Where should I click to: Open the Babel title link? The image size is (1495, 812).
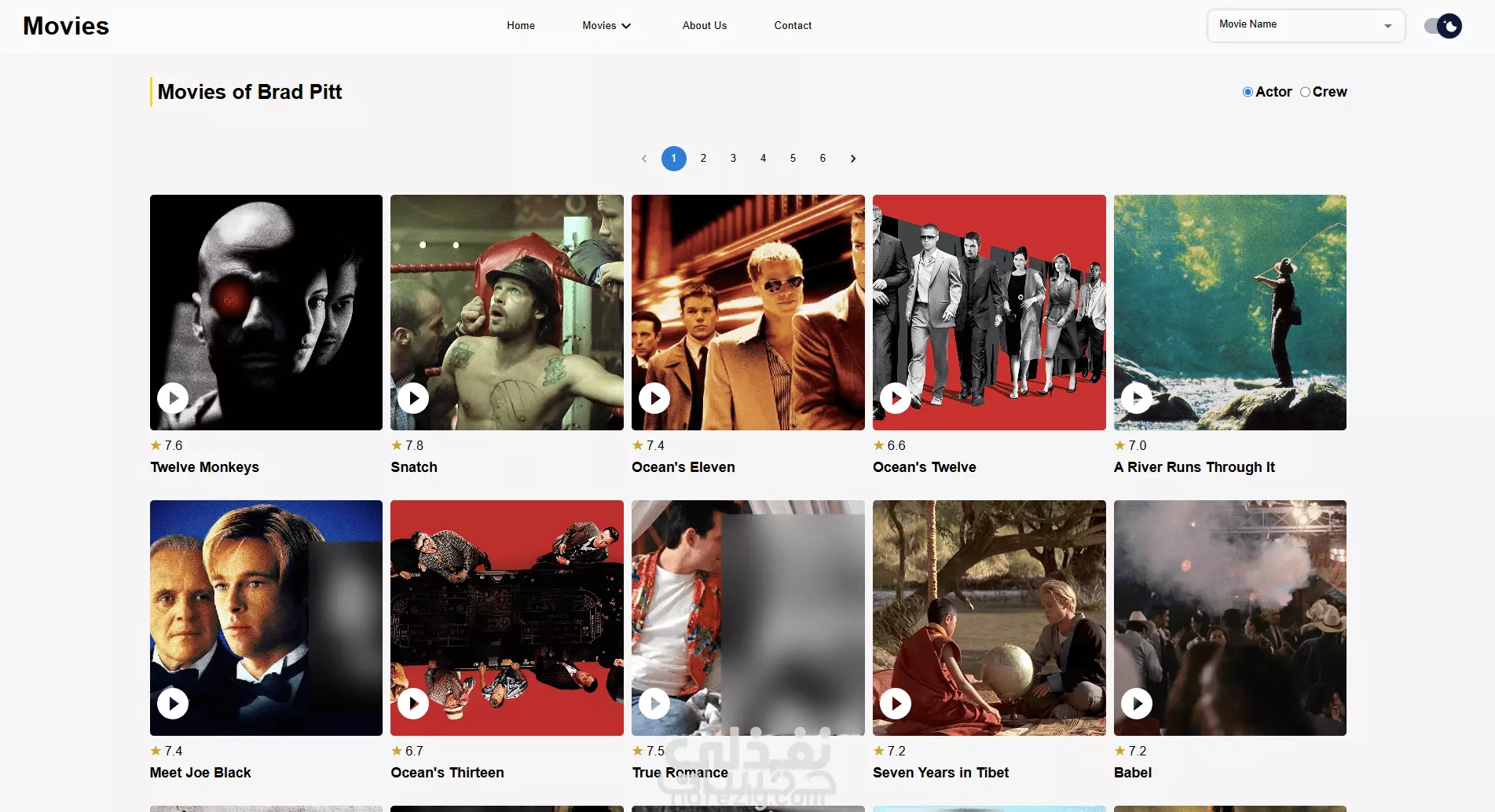1133,773
